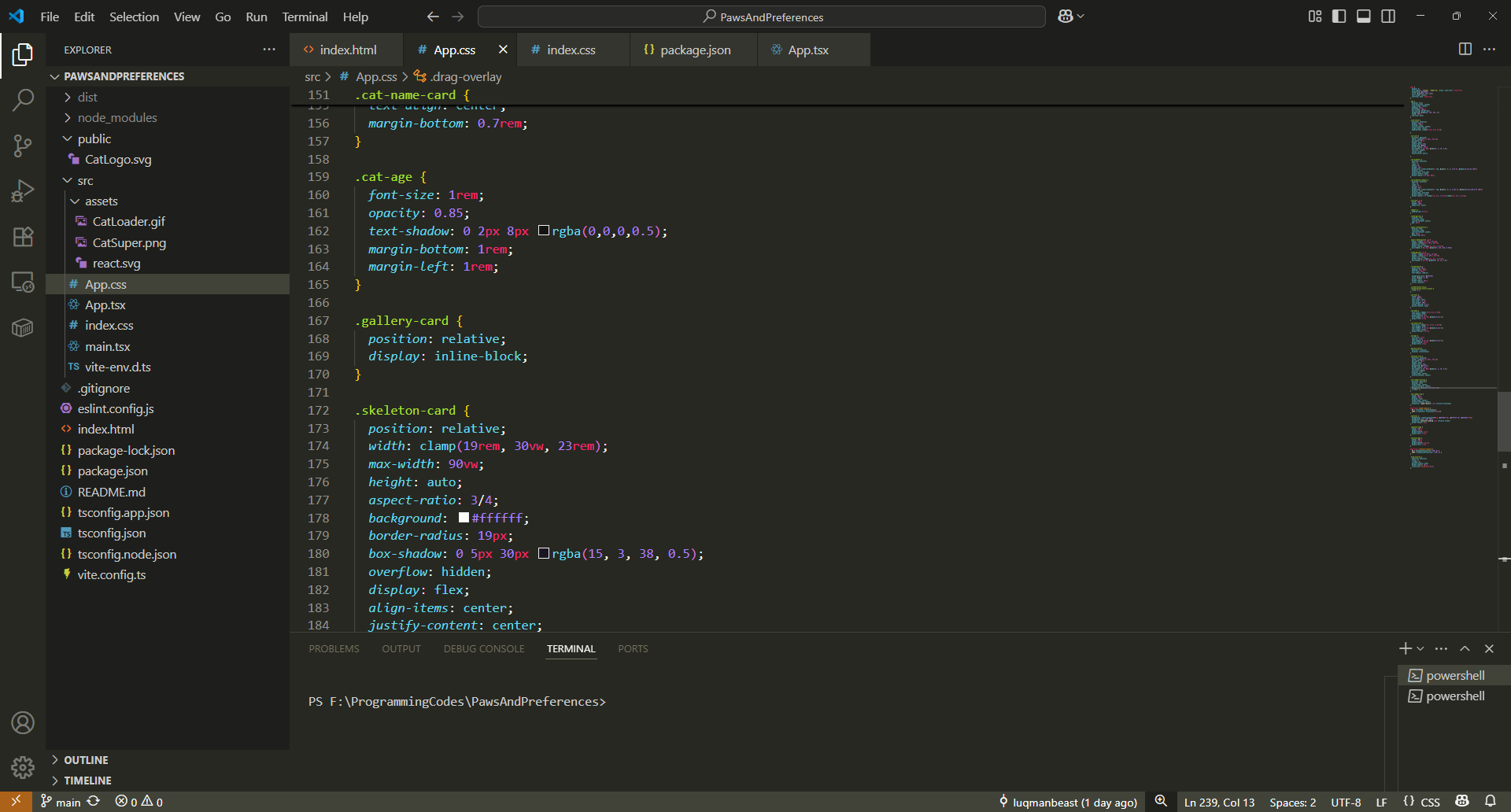Open the Extensions view

click(23, 237)
